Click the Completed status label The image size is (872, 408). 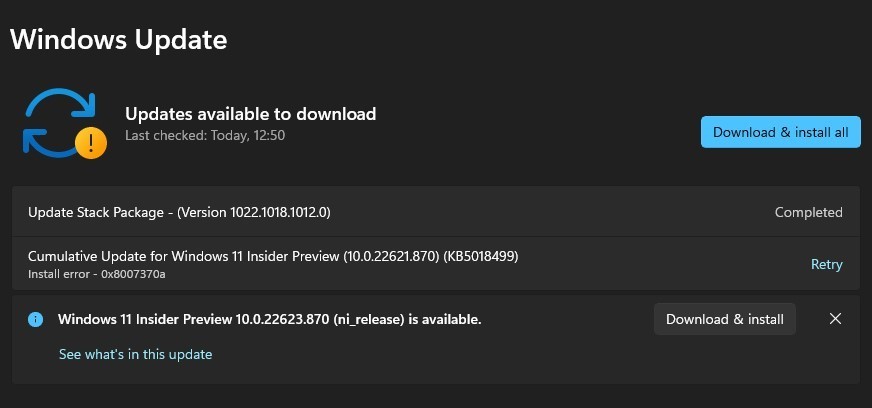[809, 212]
